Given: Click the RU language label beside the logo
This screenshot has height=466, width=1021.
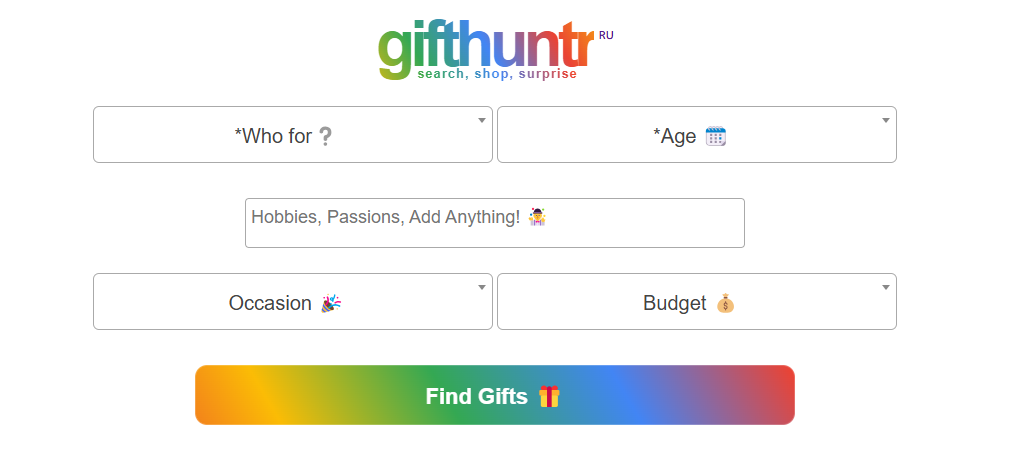Looking at the screenshot, I should click(x=606, y=36).
